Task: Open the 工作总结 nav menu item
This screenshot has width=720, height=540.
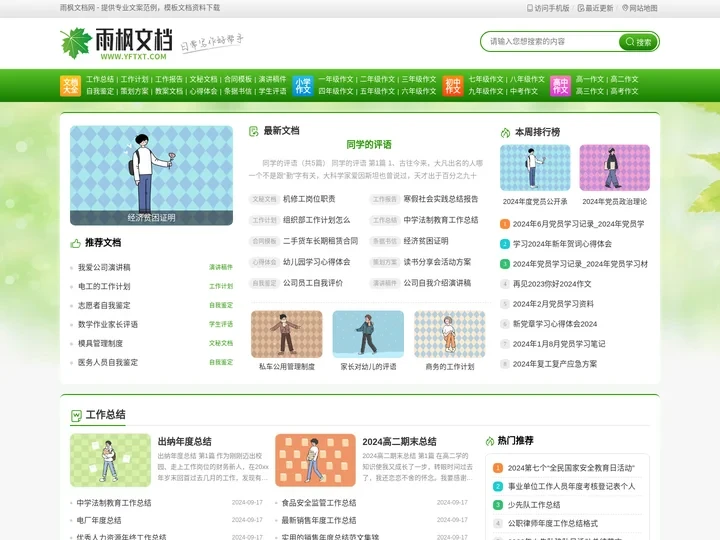Action: coord(100,79)
